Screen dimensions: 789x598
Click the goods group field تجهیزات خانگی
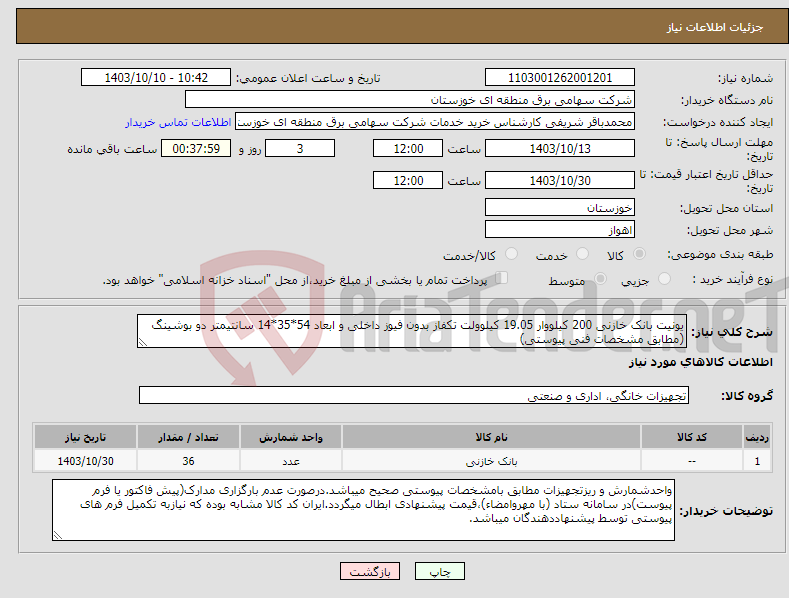pos(414,396)
